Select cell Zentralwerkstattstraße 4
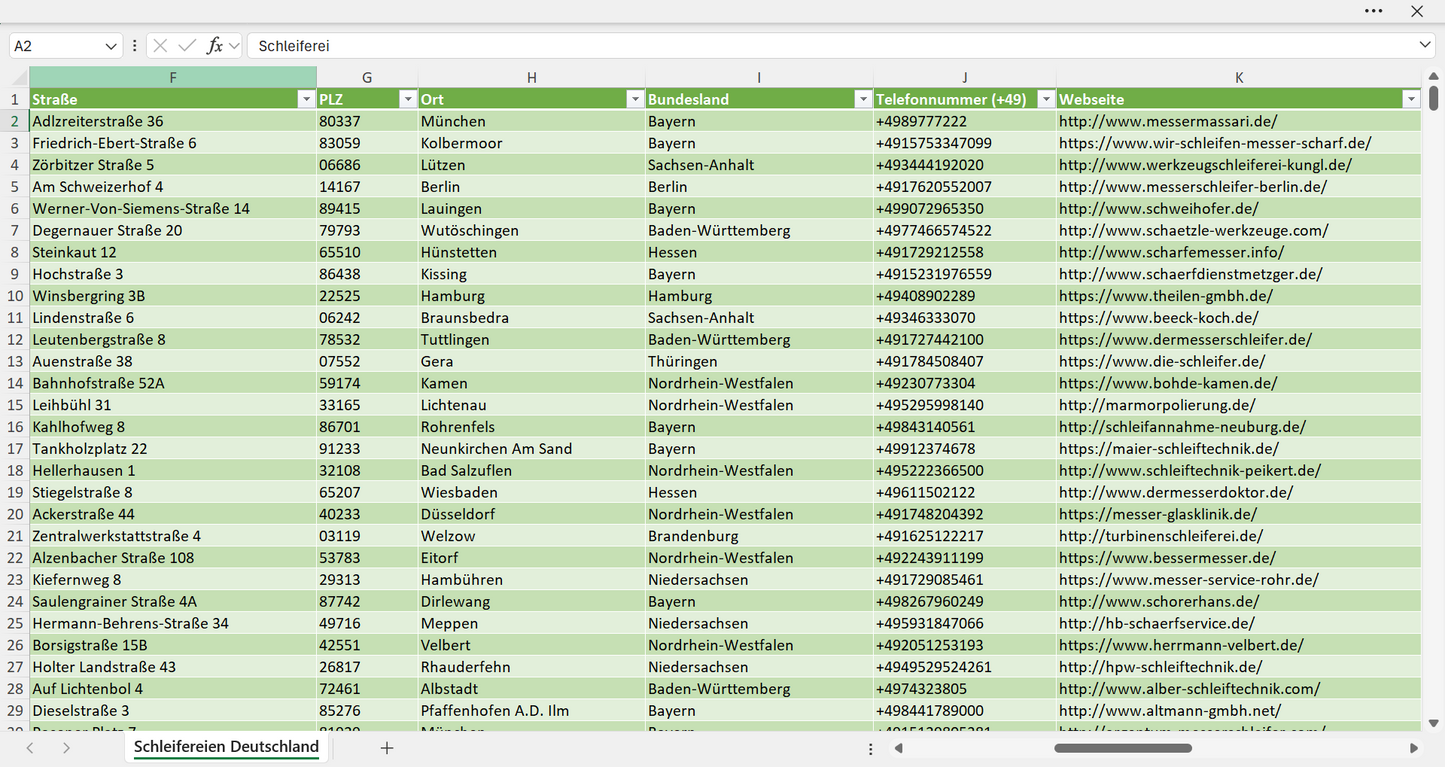 point(173,536)
